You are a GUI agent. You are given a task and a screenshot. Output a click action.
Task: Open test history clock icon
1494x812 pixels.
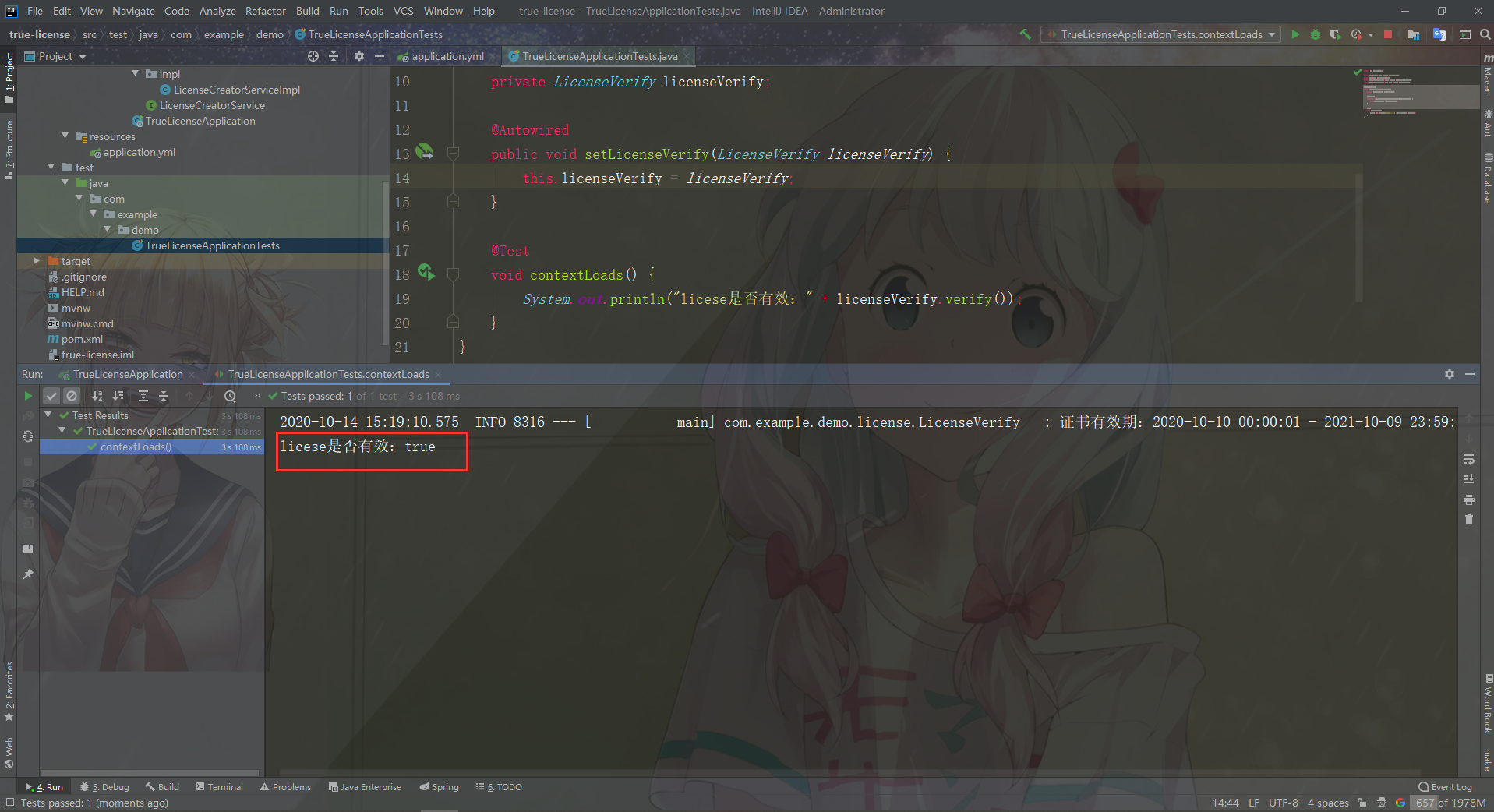pyautogui.click(x=230, y=396)
